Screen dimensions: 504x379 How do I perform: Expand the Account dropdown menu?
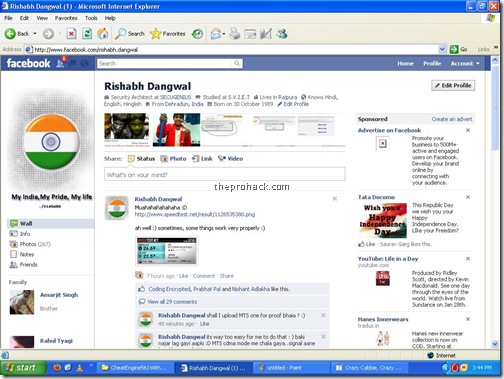click(465, 63)
